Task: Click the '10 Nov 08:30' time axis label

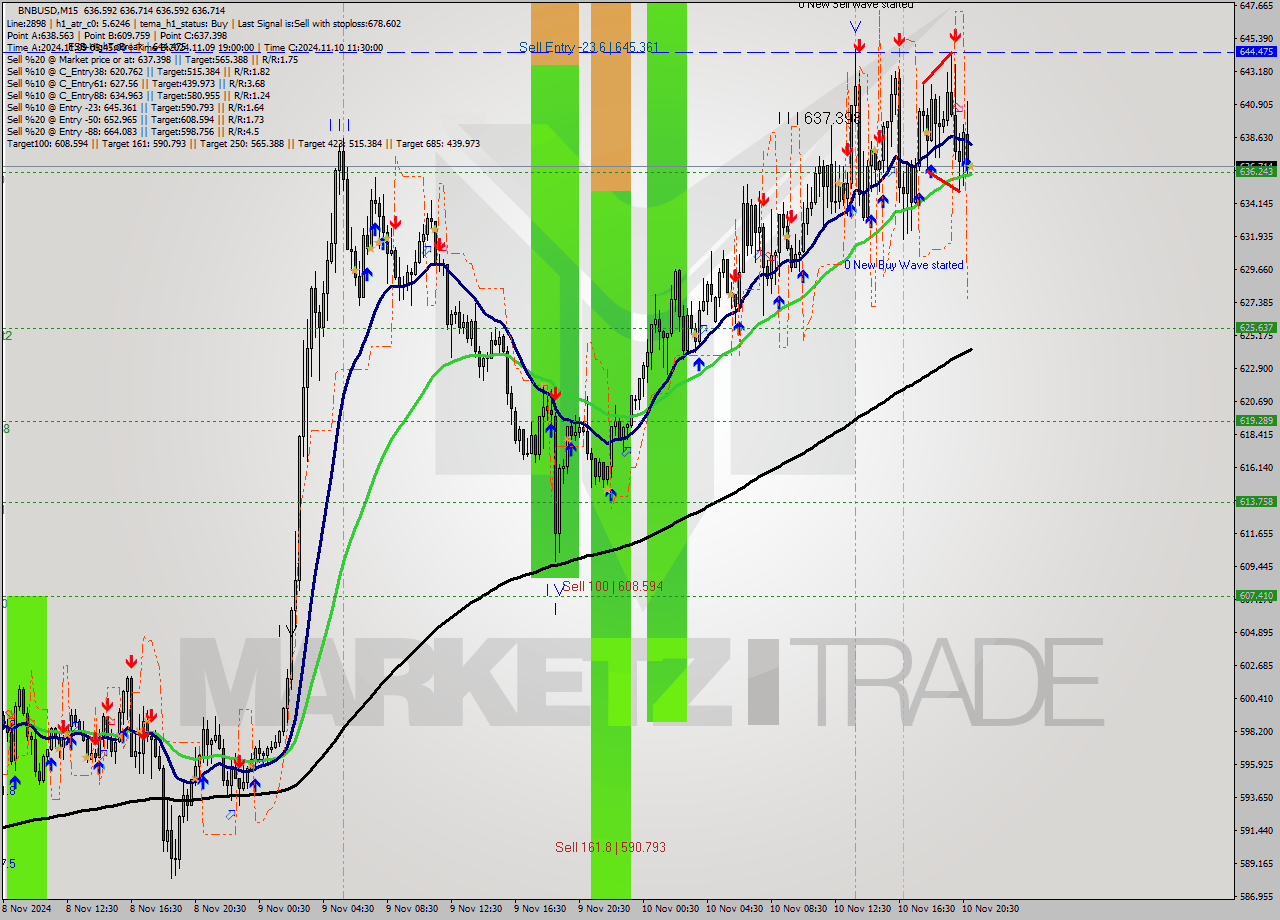Action: [x=798, y=909]
